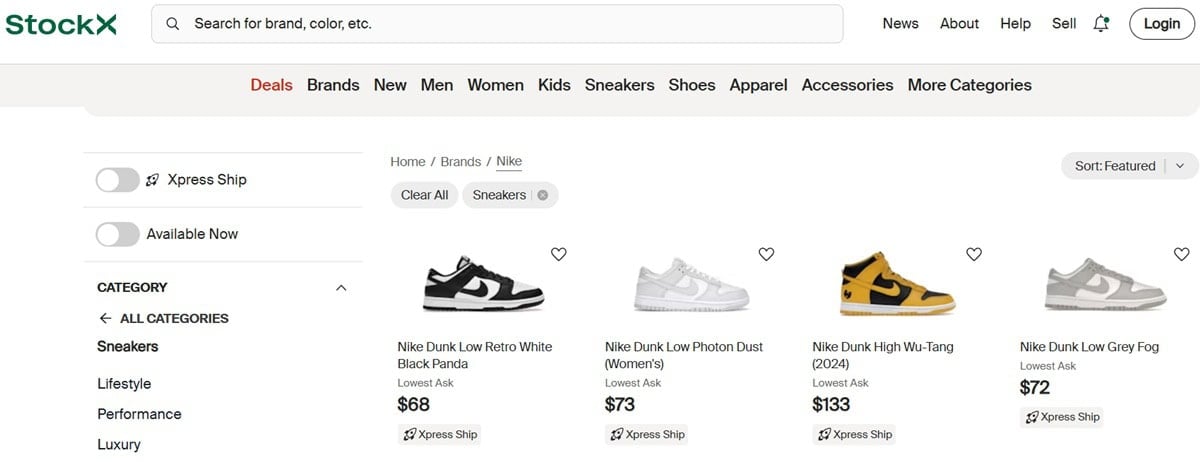Image resolution: width=1200 pixels, height=462 pixels.
Task: Open the Sort: Featured dropdown
Action: tap(1128, 166)
